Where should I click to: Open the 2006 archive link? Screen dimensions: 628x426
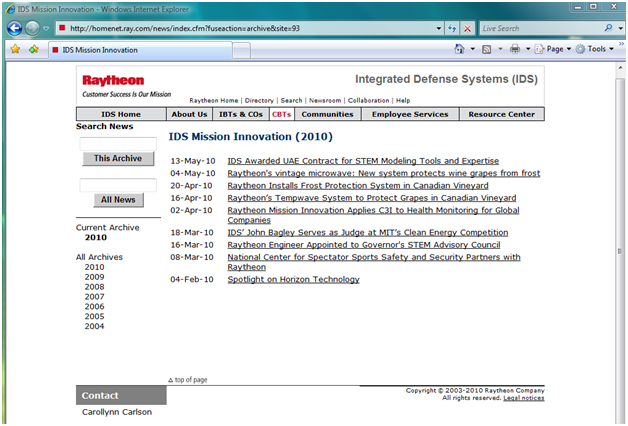pyautogui.click(x=94, y=307)
